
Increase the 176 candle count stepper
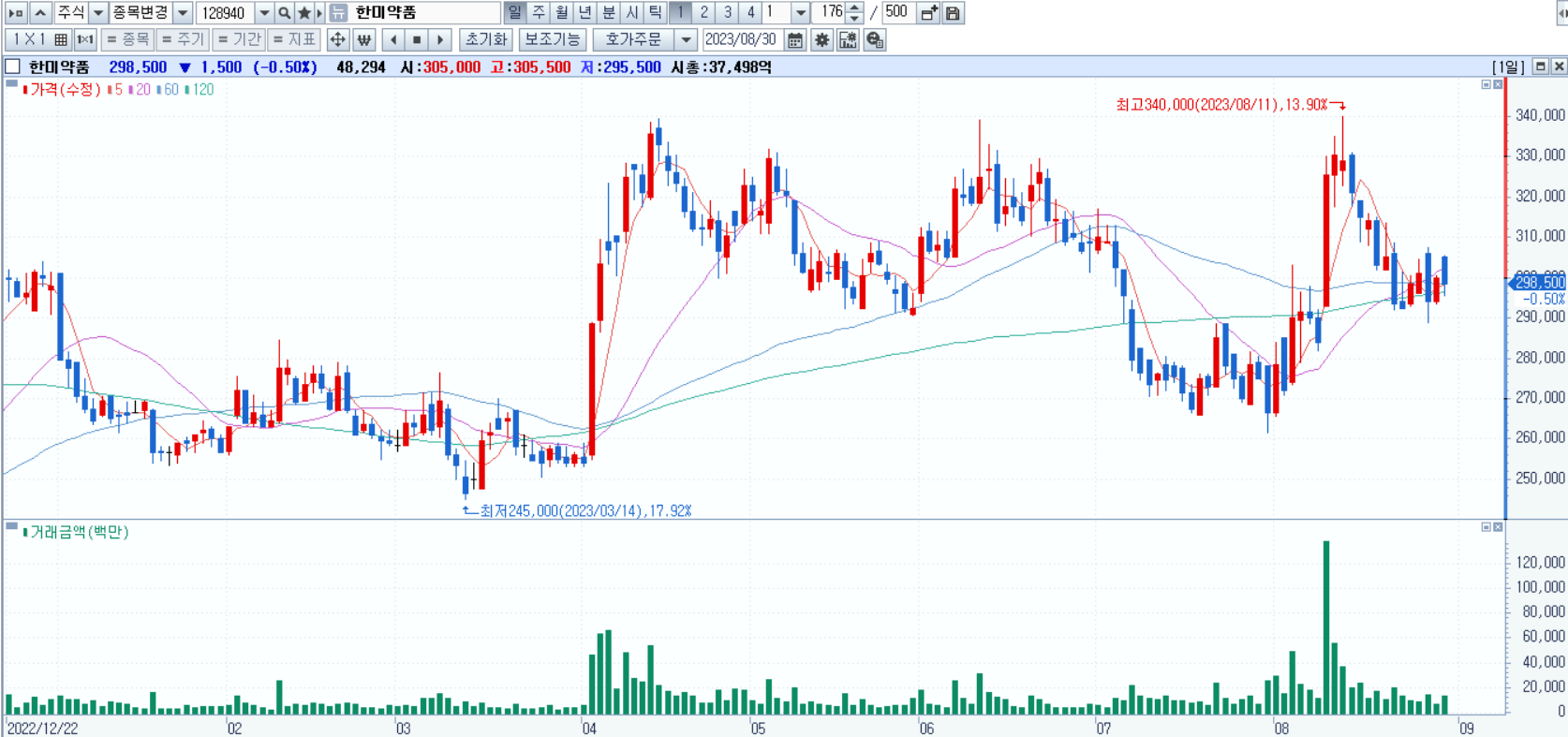click(854, 7)
